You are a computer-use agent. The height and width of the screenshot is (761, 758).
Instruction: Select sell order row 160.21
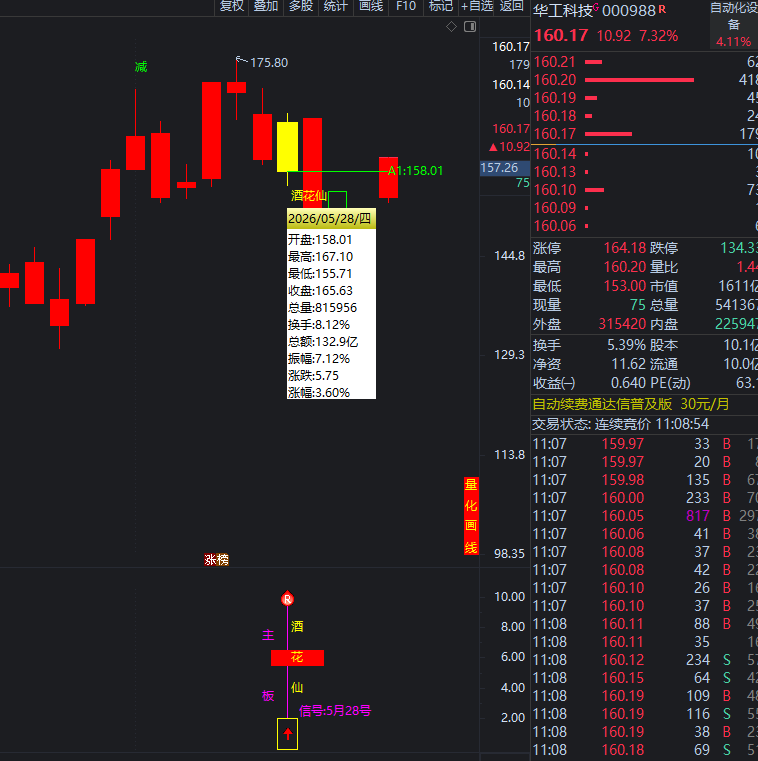(x=645, y=62)
